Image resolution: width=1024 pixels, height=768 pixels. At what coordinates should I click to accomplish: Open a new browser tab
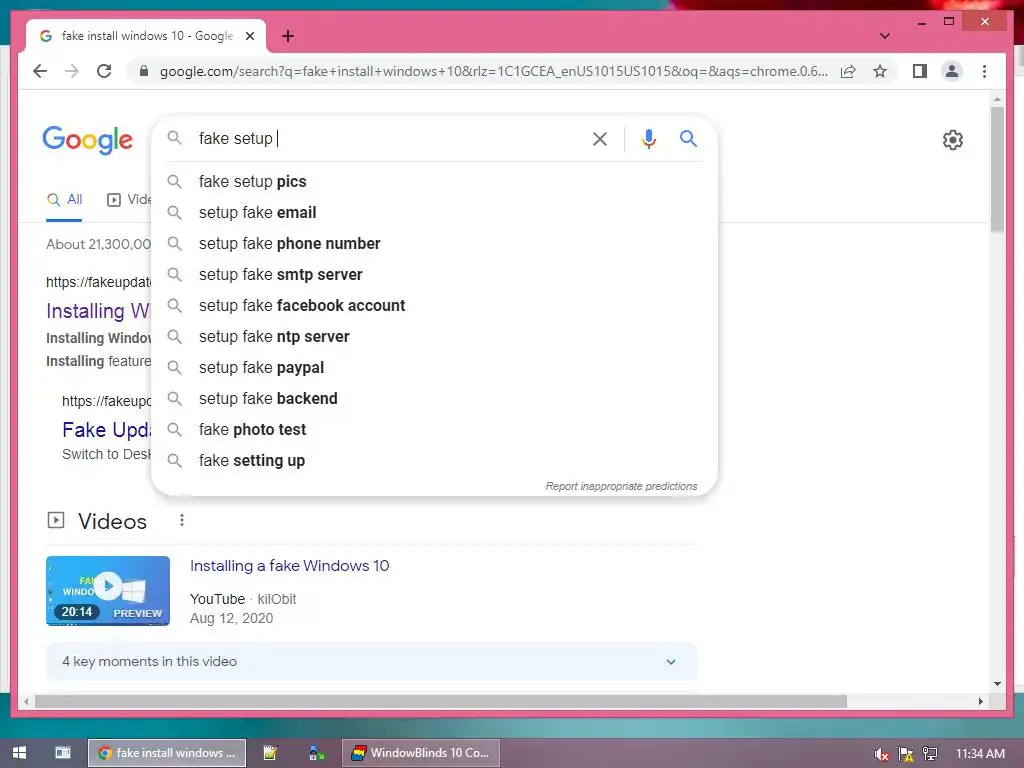pos(288,36)
